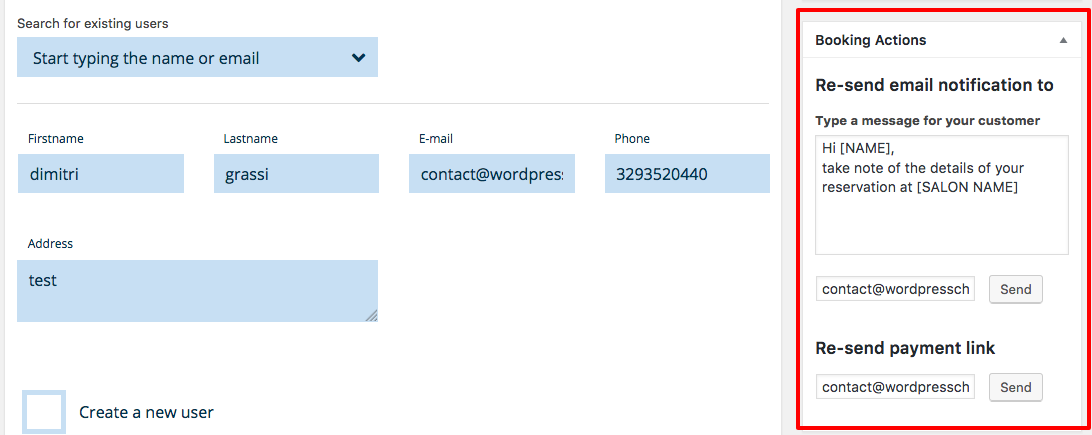Grab the Address textarea resize handle
This screenshot has width=1092, height=435.
click(372, 316)
